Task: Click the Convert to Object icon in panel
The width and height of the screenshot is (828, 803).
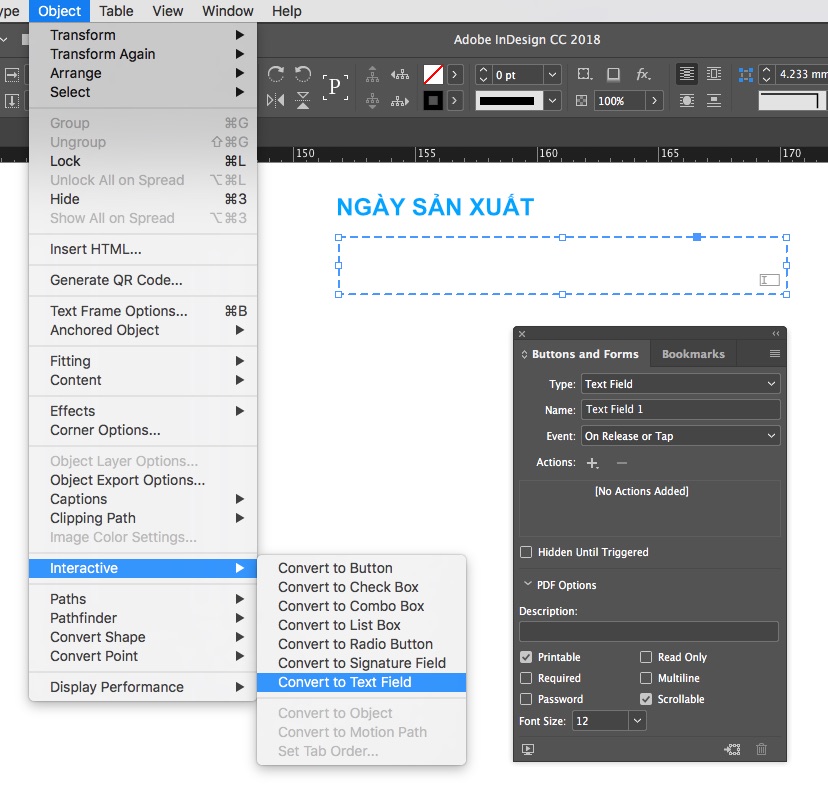Action: [x=733, y=749]
